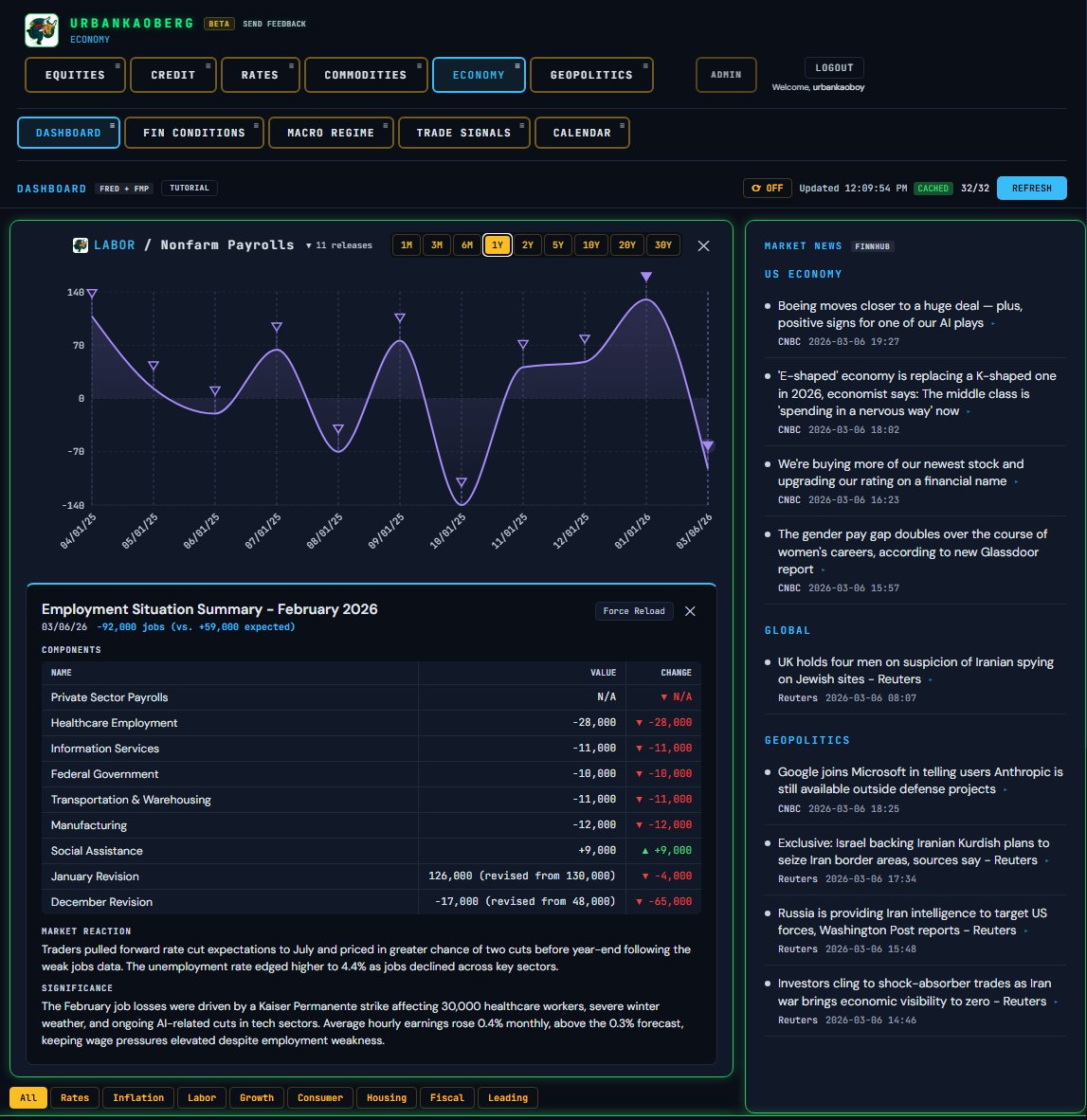Close the Nonfarm Payrolls chart panel

(703, 245)
